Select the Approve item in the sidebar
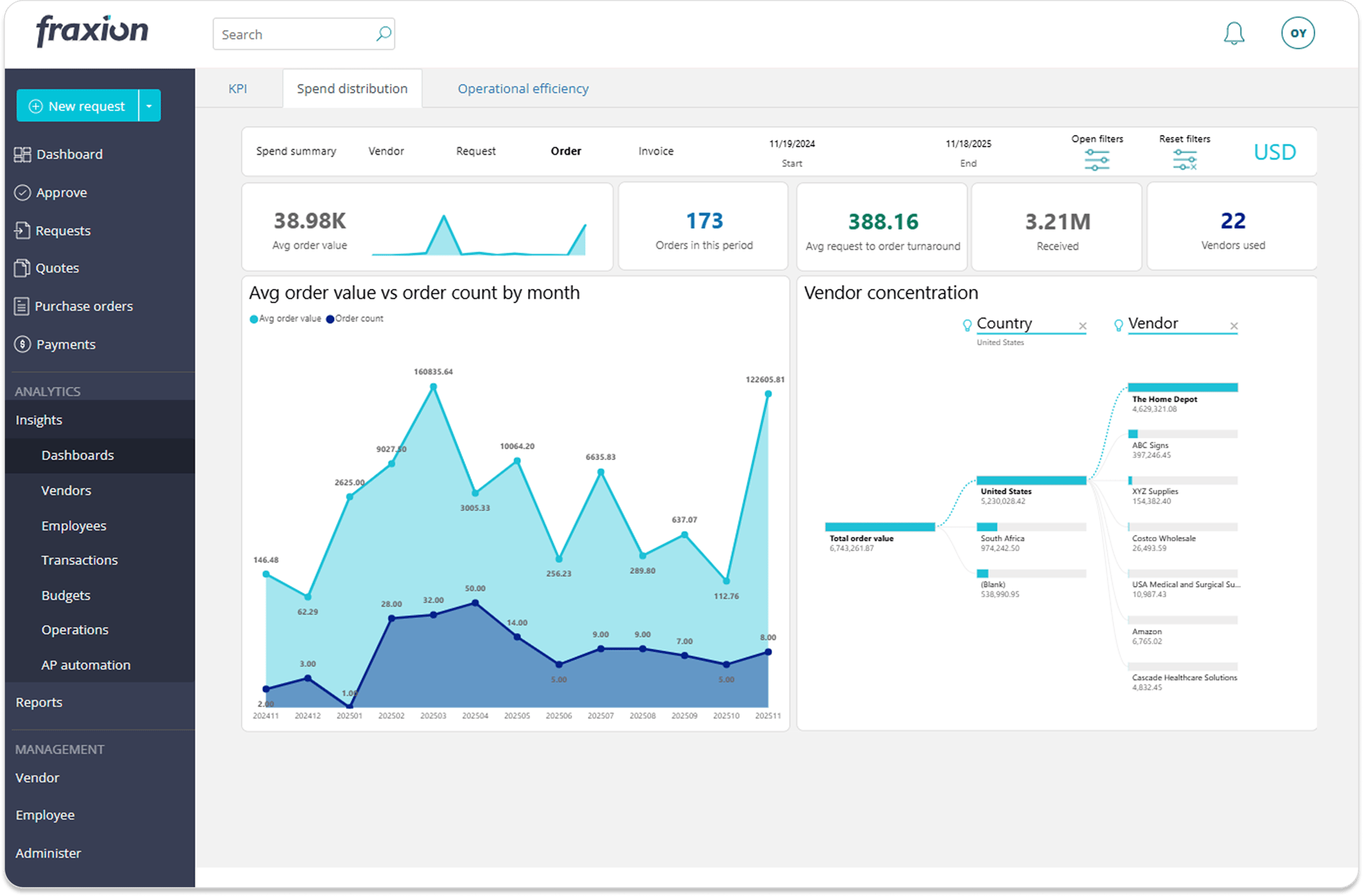The height and width of the screenshot is (896, 1363). pos(61,192)
